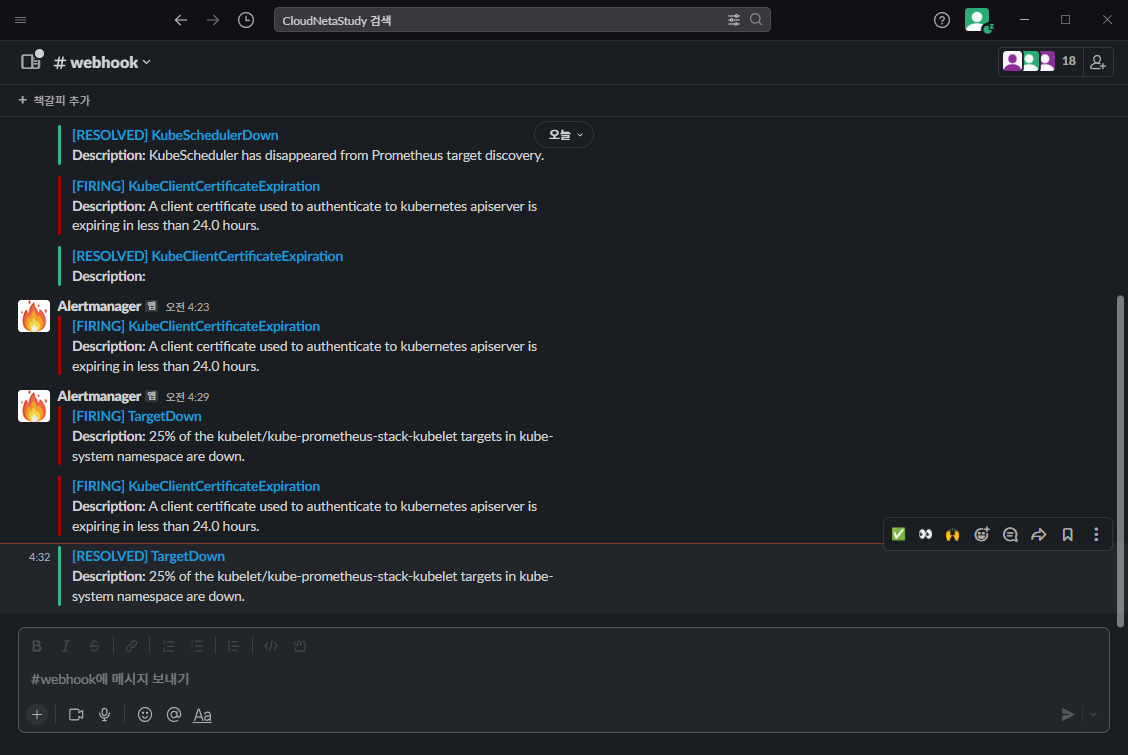The width and height of the screenshot is (1128, 755).
Task: Open the help question mark icon
Action: (941, 20)
